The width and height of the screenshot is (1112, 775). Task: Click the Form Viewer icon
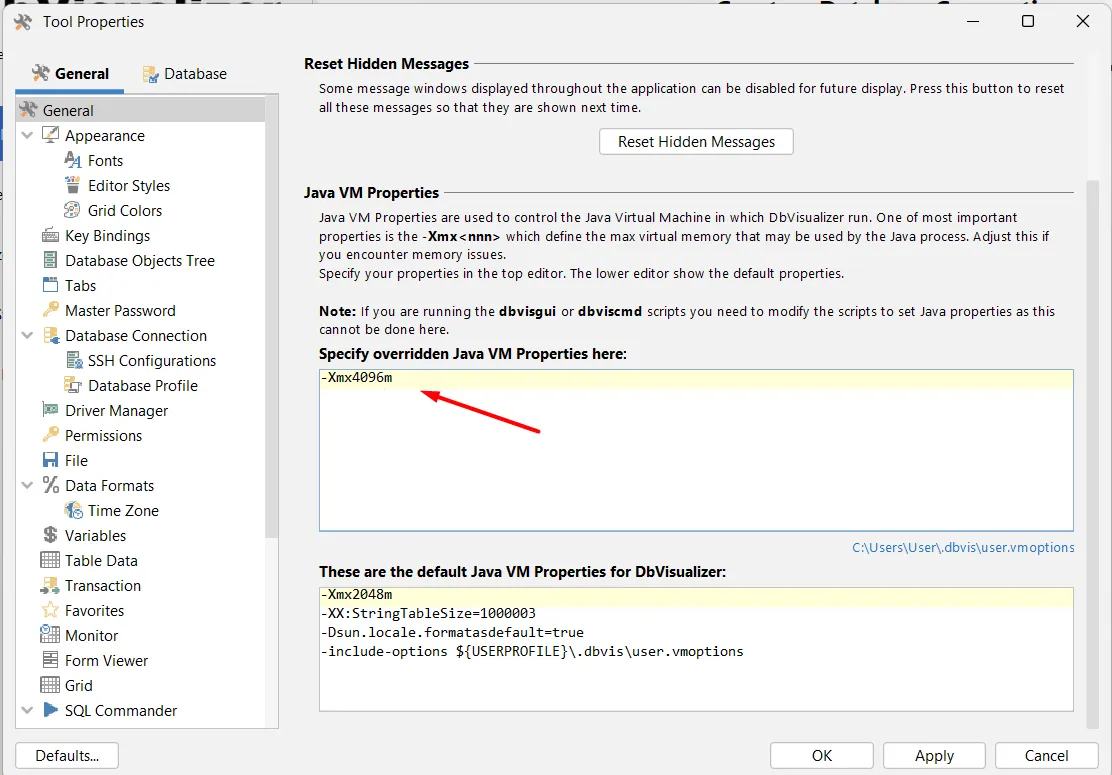50,660
